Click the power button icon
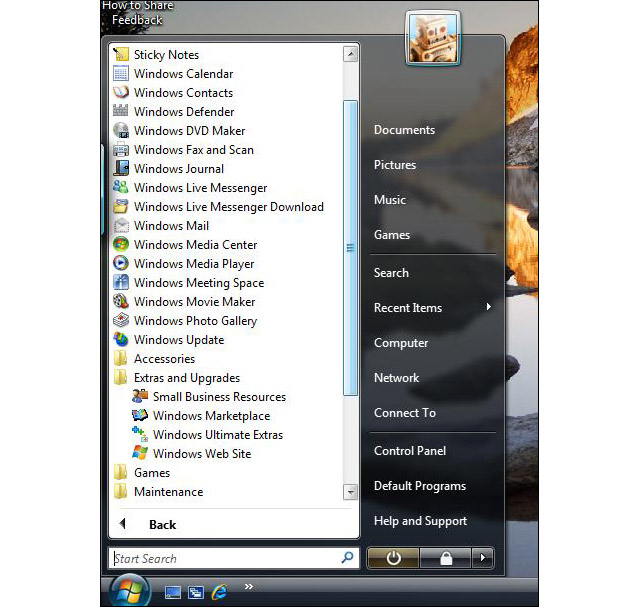640x607 pixels. point(393,558)
